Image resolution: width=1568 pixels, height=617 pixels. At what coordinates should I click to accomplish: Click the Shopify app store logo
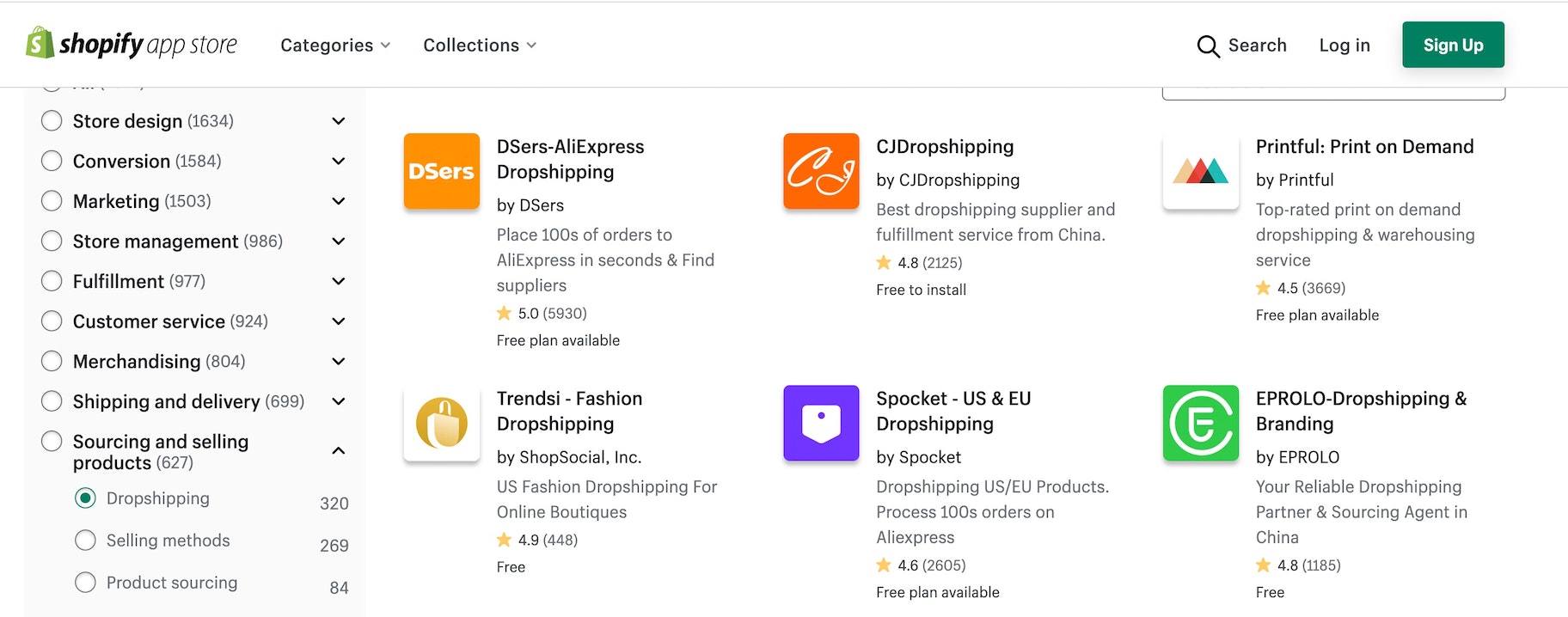pyautogui.click(x=132, y=44)
